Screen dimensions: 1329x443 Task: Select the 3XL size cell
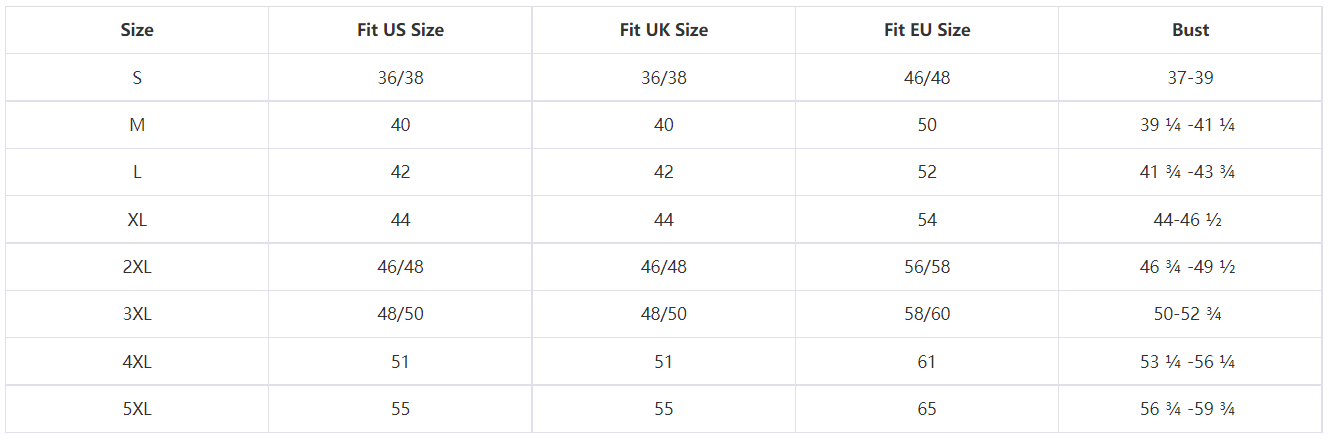pyautogui.click(x=137, y=314)
